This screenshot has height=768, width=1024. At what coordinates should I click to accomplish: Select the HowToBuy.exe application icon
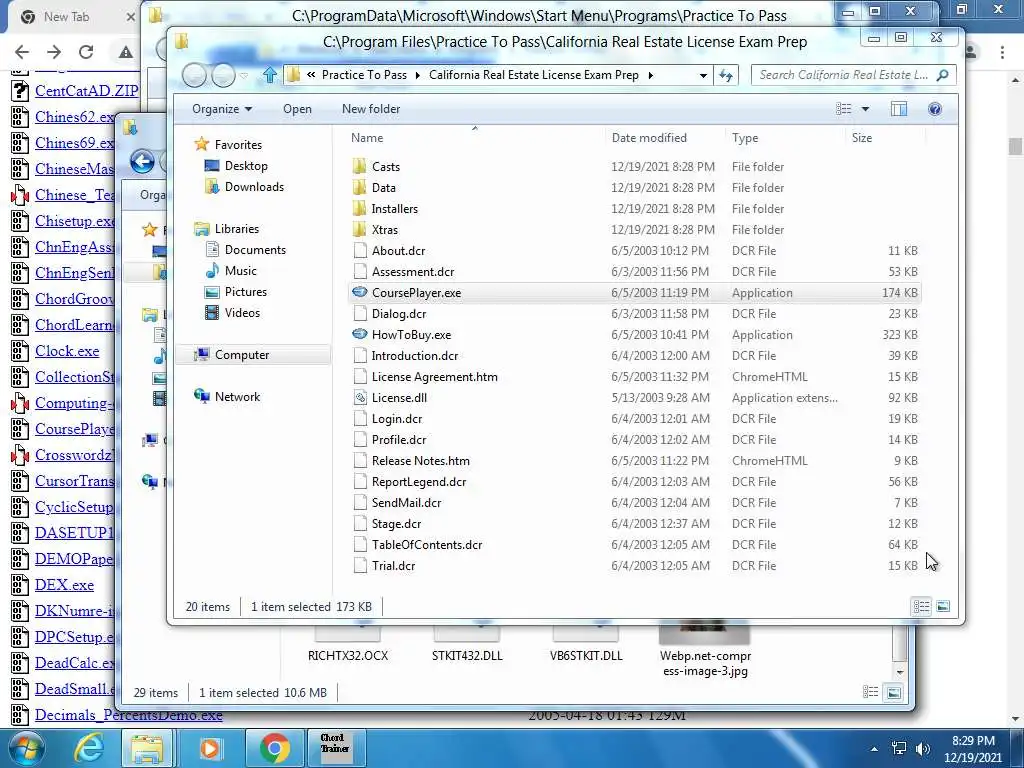tap(360, 334)
